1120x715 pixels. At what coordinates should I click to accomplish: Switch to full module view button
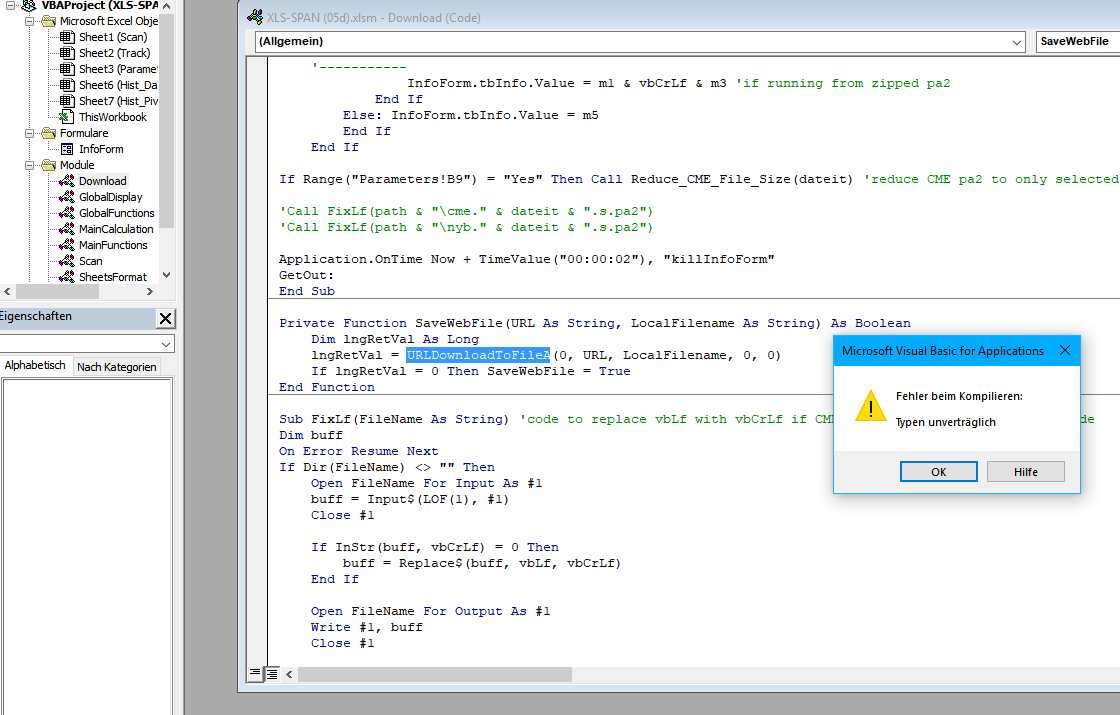pos(271,674)
